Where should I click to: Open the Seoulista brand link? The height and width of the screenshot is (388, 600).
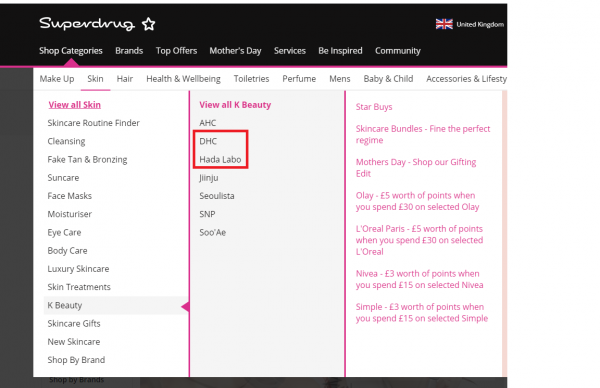pyautogui.click(x=217, y=196)
